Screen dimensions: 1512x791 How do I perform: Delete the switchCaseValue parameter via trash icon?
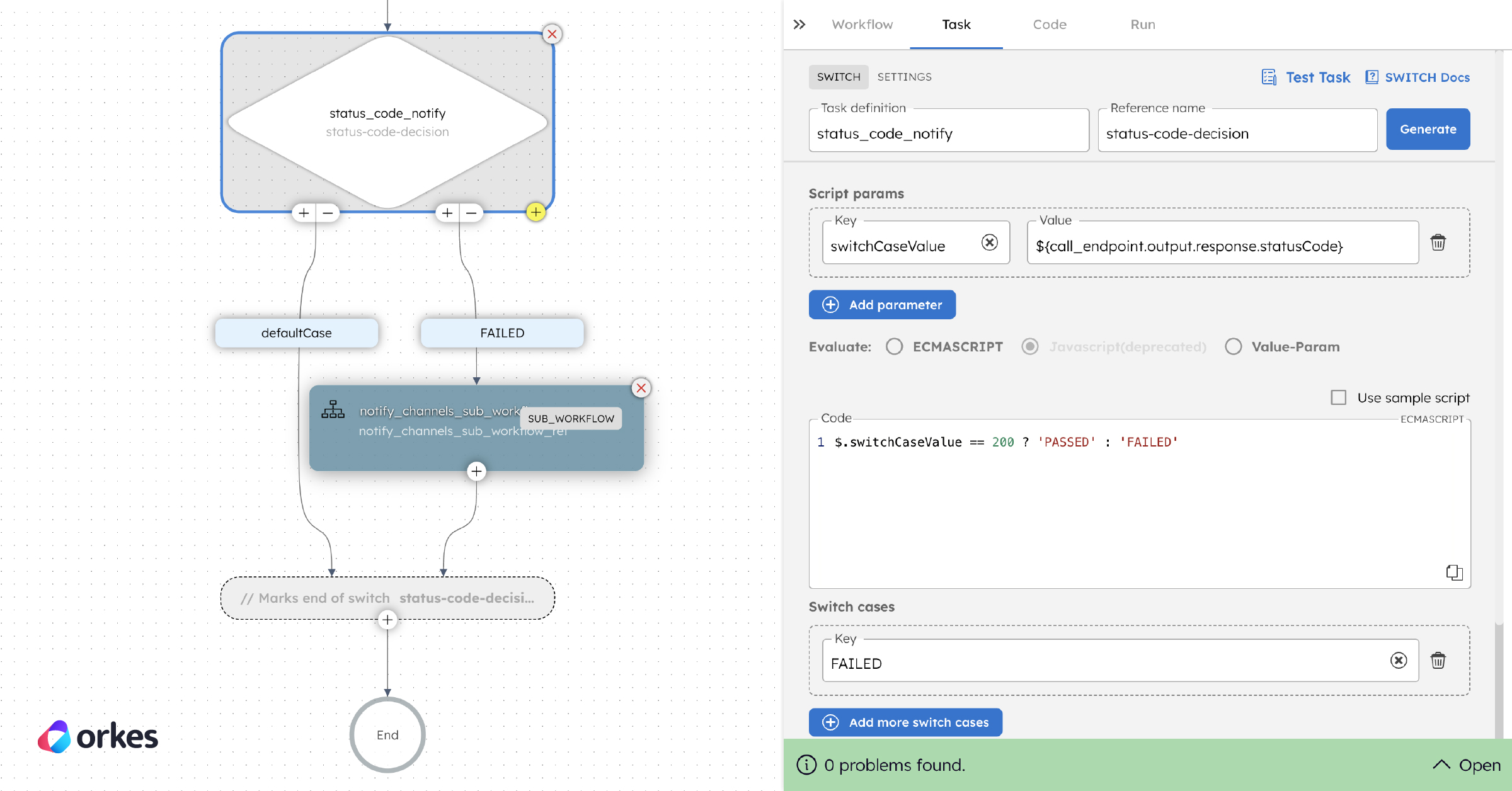1438,242
